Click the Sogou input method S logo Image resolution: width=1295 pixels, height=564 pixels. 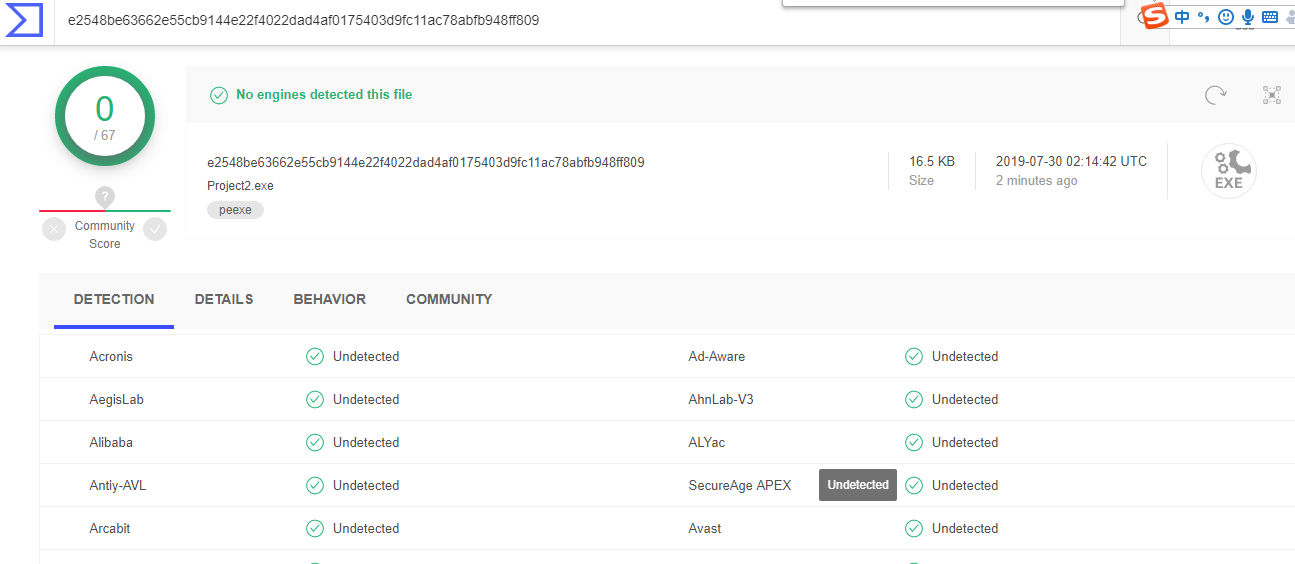click(x=1156, y=17)
